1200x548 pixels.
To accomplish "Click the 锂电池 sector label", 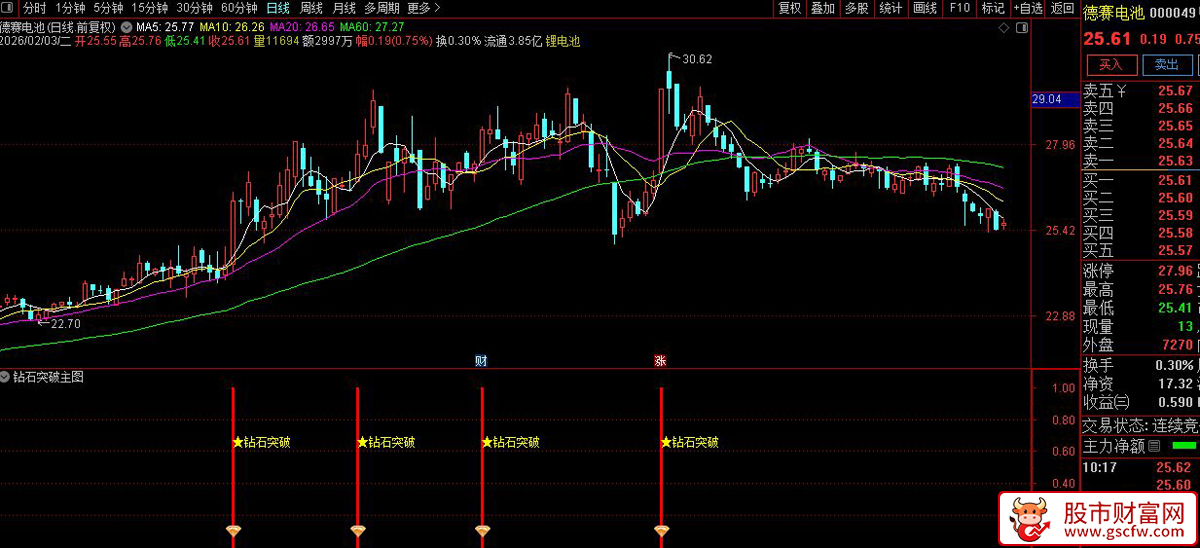I will (562, 42).
